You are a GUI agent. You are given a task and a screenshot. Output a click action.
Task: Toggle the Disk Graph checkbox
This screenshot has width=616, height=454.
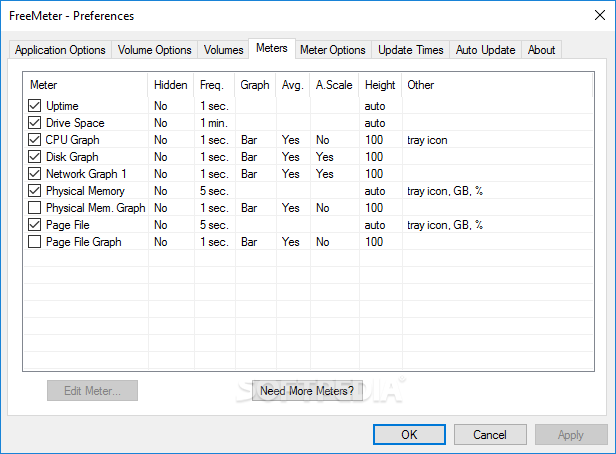(x=35, y=157)
